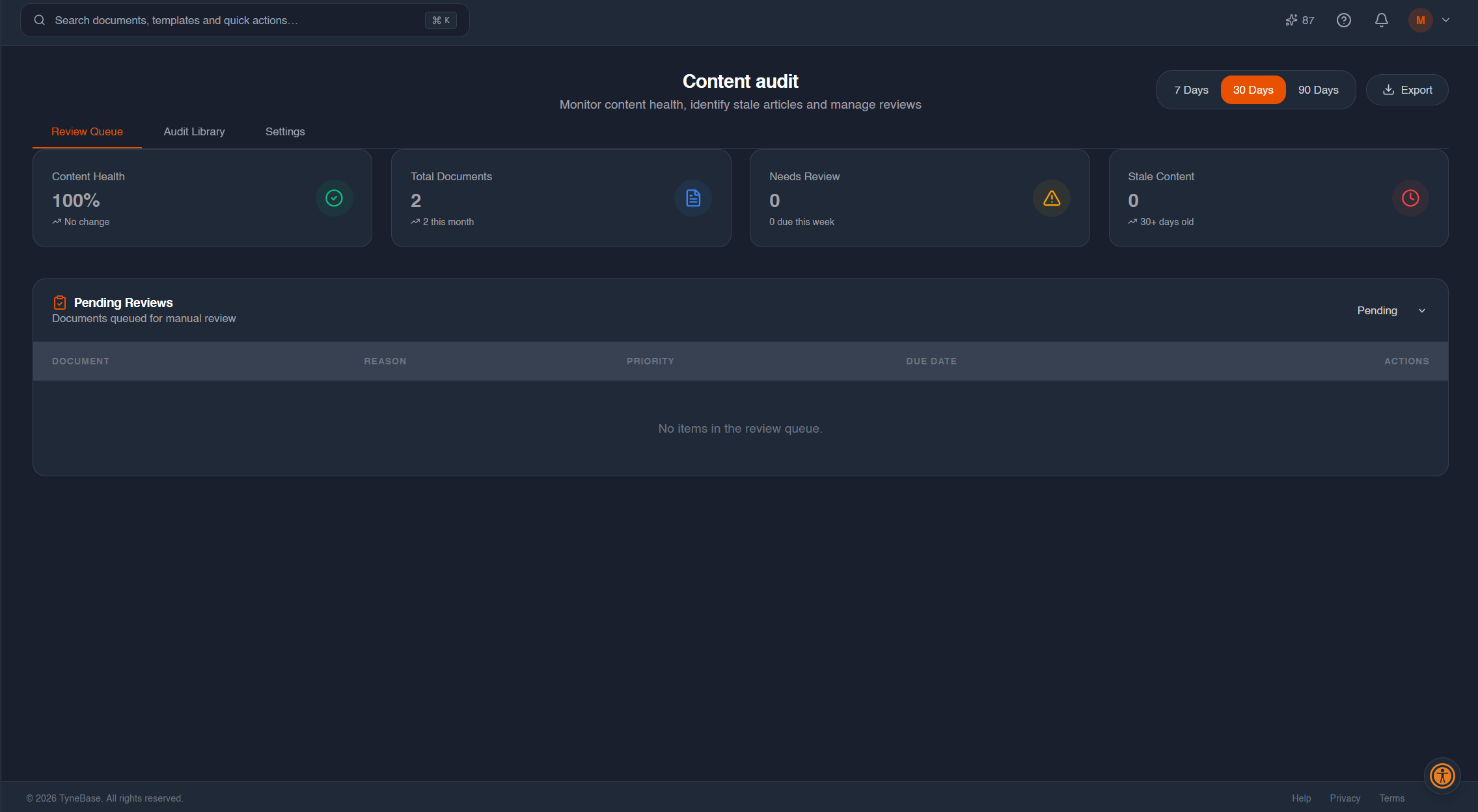Click the DUE DATE column header
The height and width of the screenshot is (812, 1478).
931,361
